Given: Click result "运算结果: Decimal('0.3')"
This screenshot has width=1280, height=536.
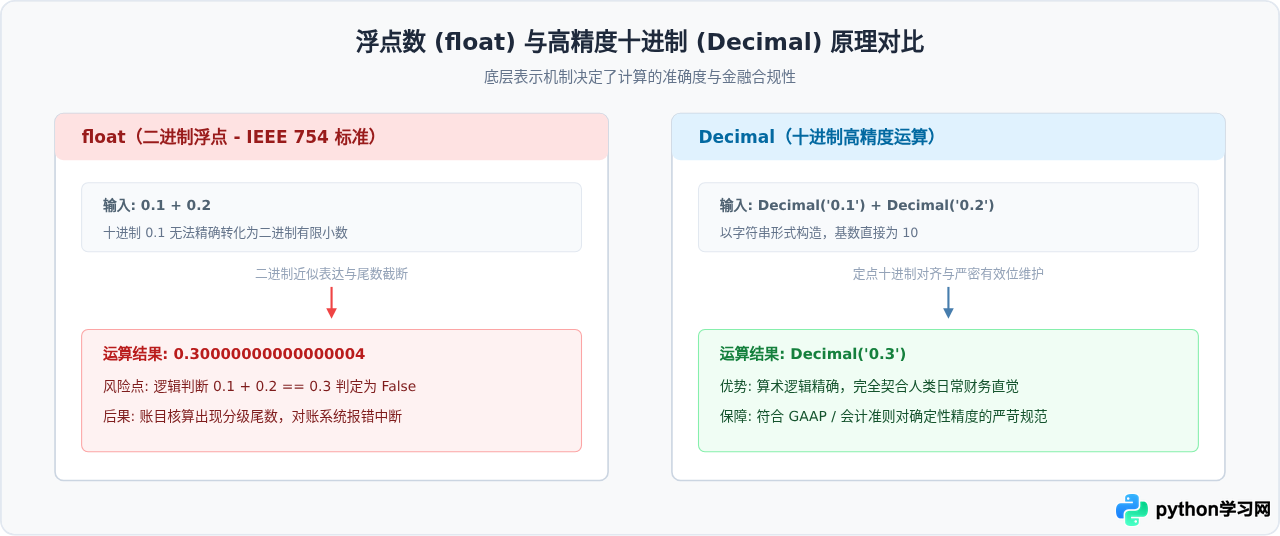Looking at the screenshot, I should [813, 354].
